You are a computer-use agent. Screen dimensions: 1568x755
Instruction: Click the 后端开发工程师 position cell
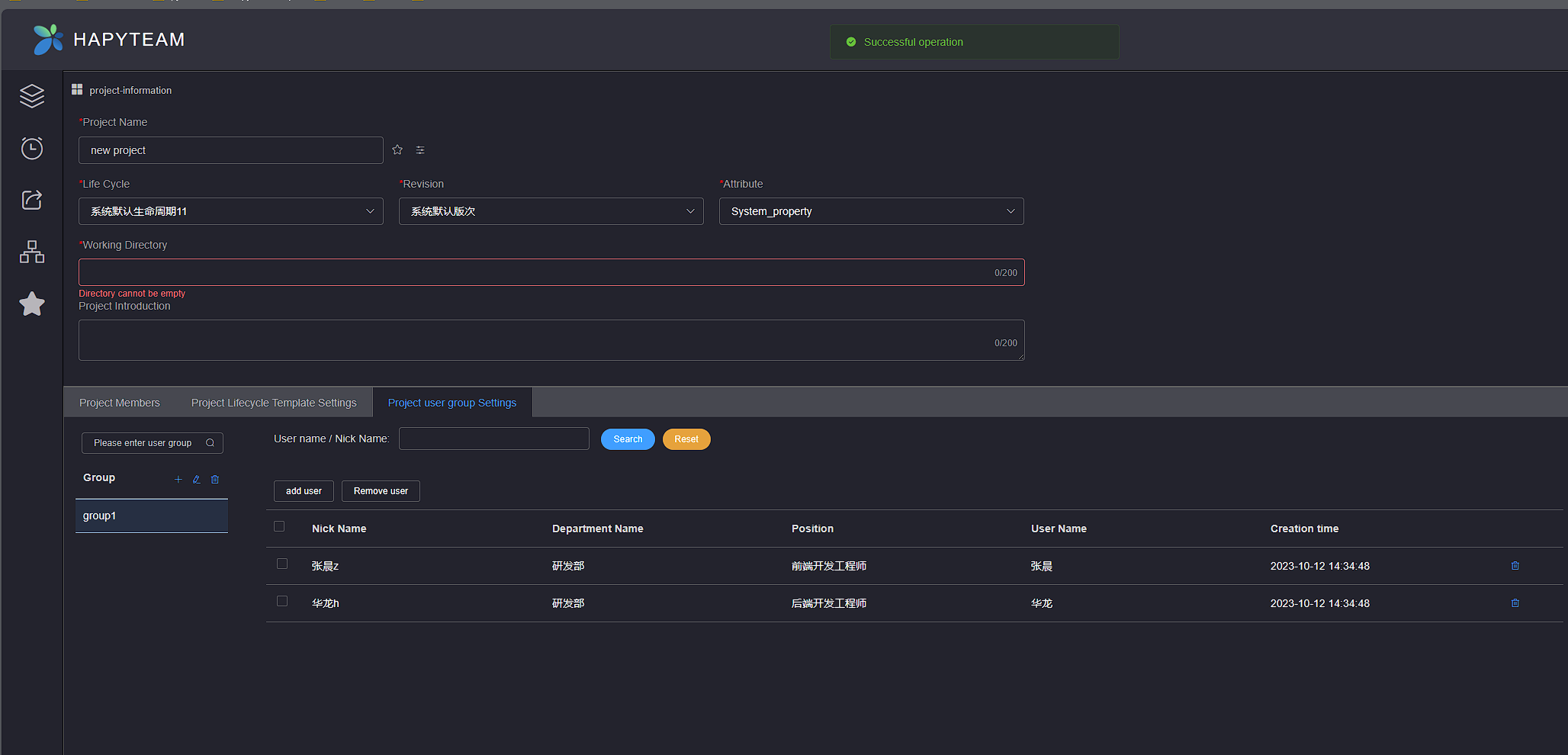click(x=829, y=603)
